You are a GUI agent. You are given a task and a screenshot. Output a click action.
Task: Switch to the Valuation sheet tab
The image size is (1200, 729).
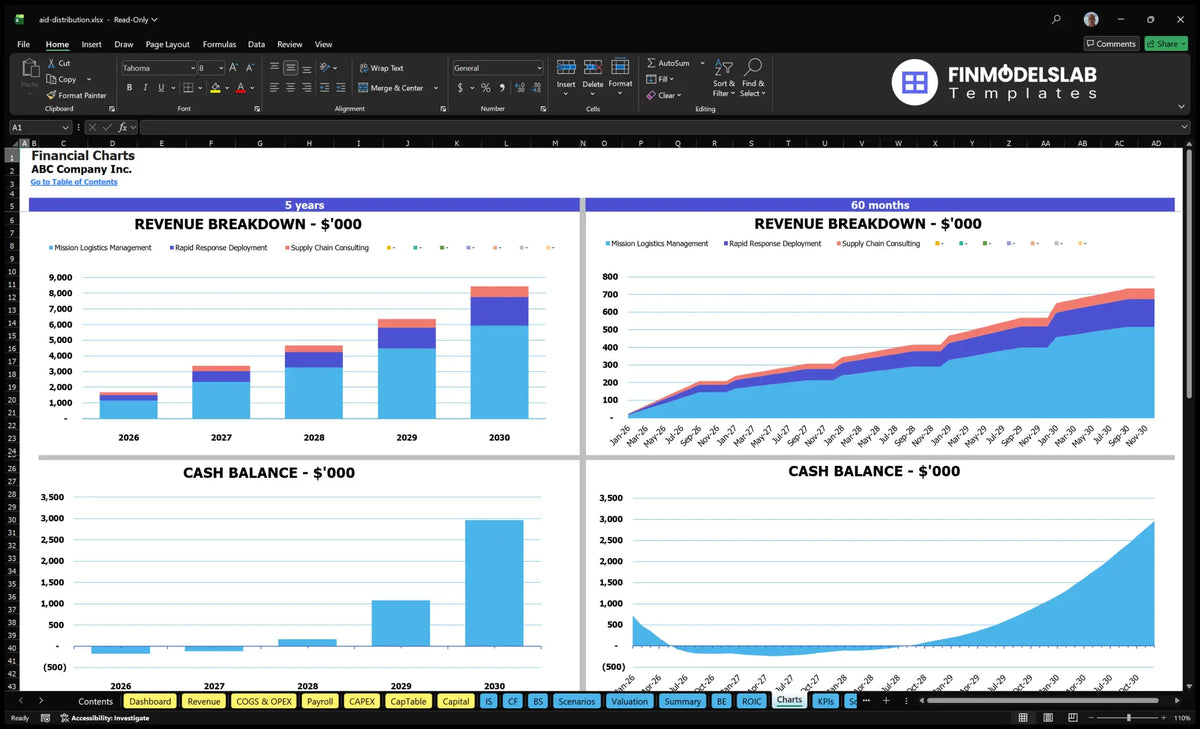[x=629, y=701]
